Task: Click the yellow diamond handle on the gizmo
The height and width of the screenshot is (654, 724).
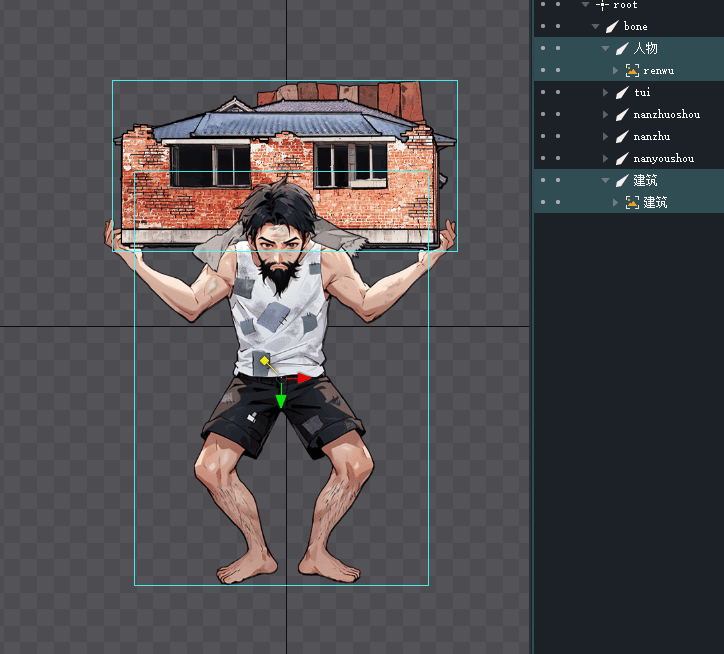Action: pos(264,360)
